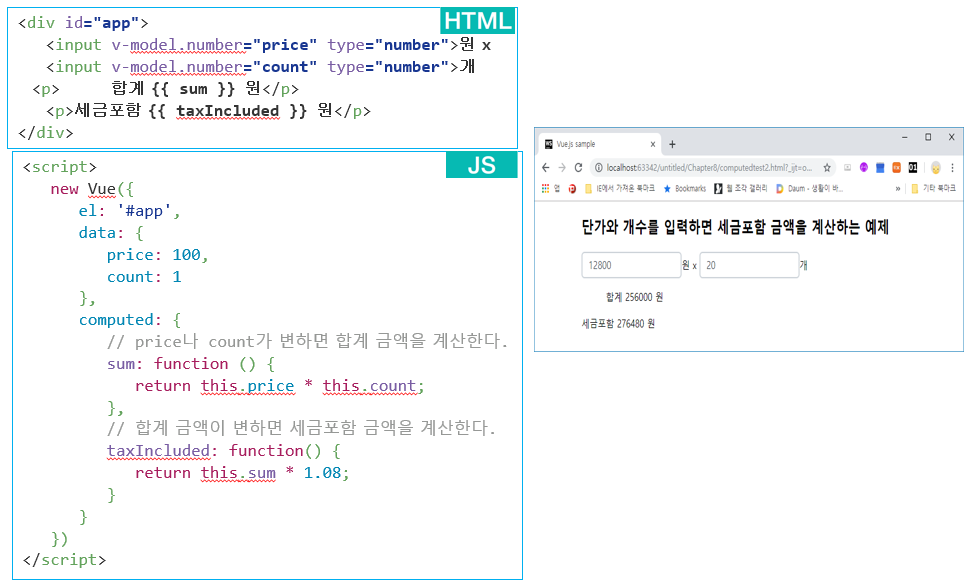Viewport: 969px width, 588px height.
Task: Click the count input showing 20
Action: click(749, 265)
